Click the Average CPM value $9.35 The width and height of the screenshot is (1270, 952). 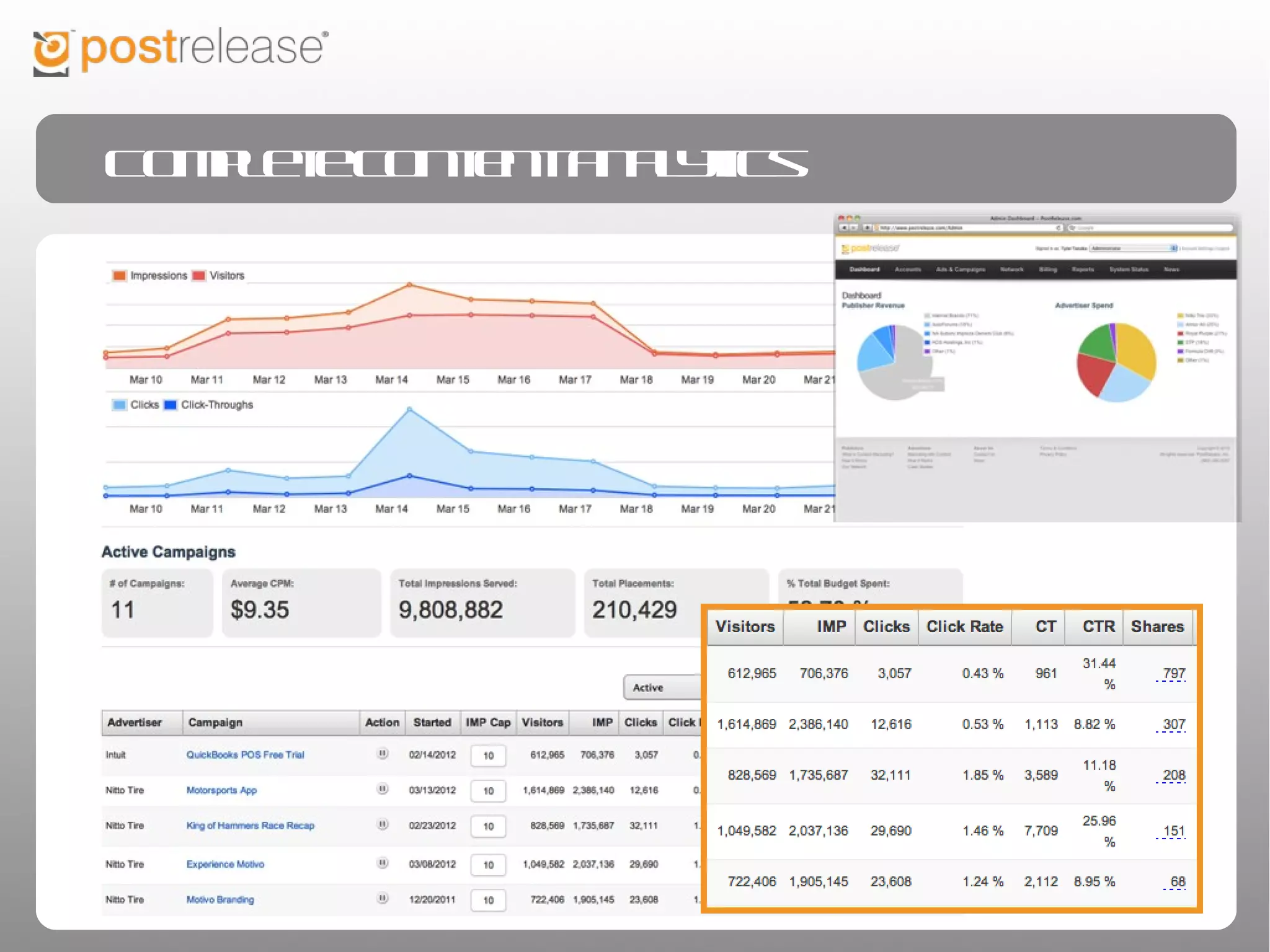[x=260, y=610]
